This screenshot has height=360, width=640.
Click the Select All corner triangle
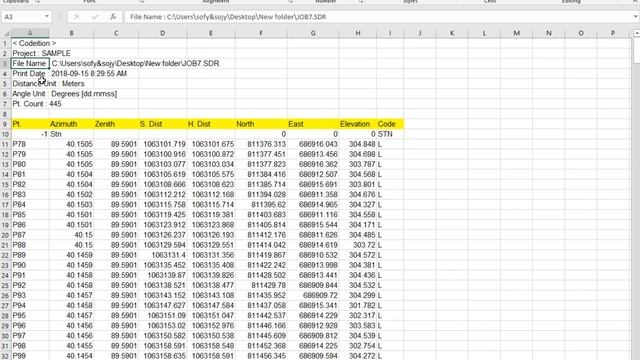[6, 33]
